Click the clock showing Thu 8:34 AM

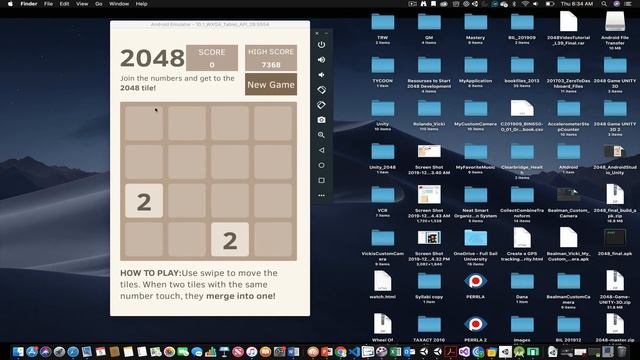tap(577, 4)
